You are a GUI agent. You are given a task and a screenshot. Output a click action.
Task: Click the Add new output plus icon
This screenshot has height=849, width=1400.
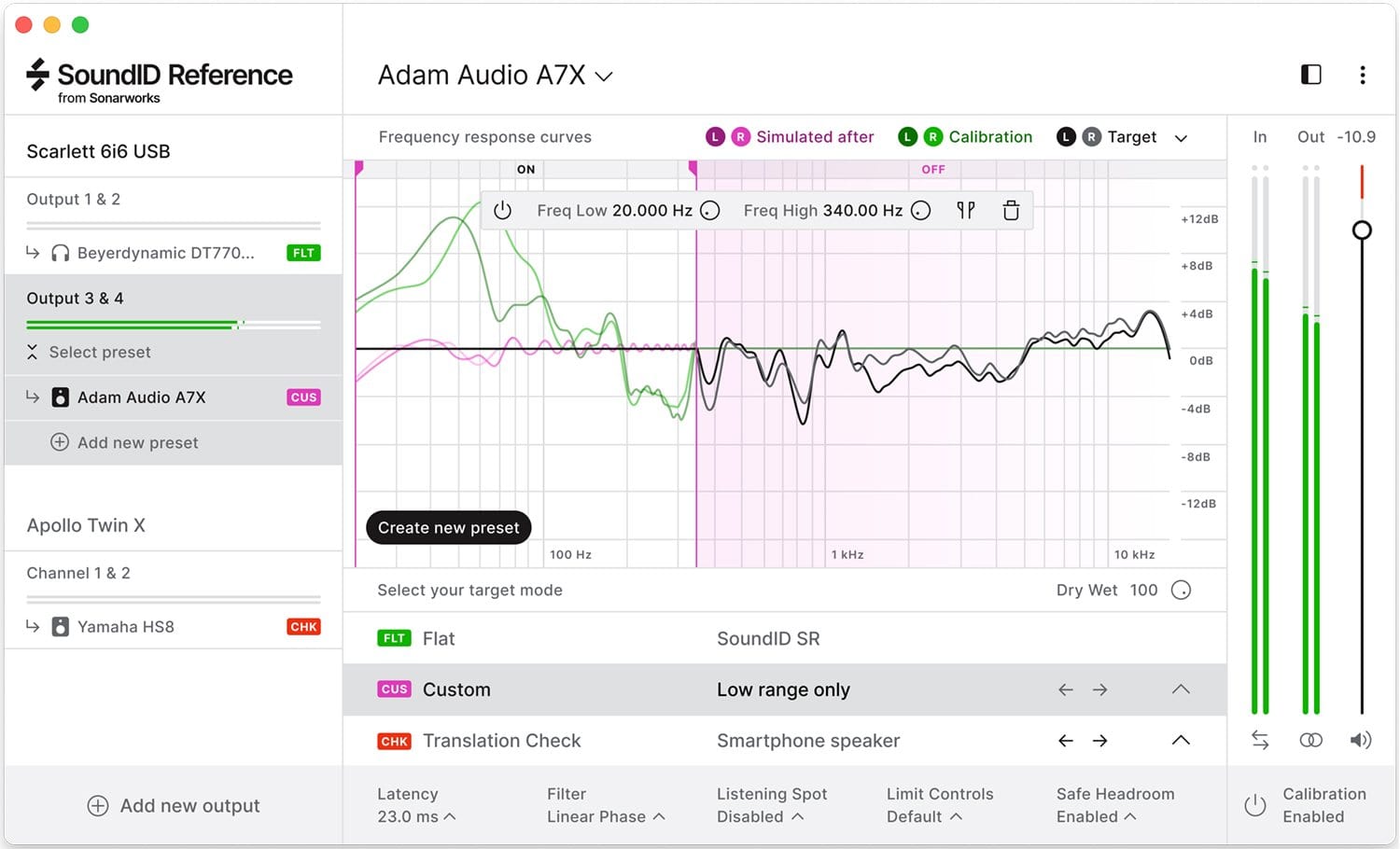pyautogui.click(x=98, y=806)
